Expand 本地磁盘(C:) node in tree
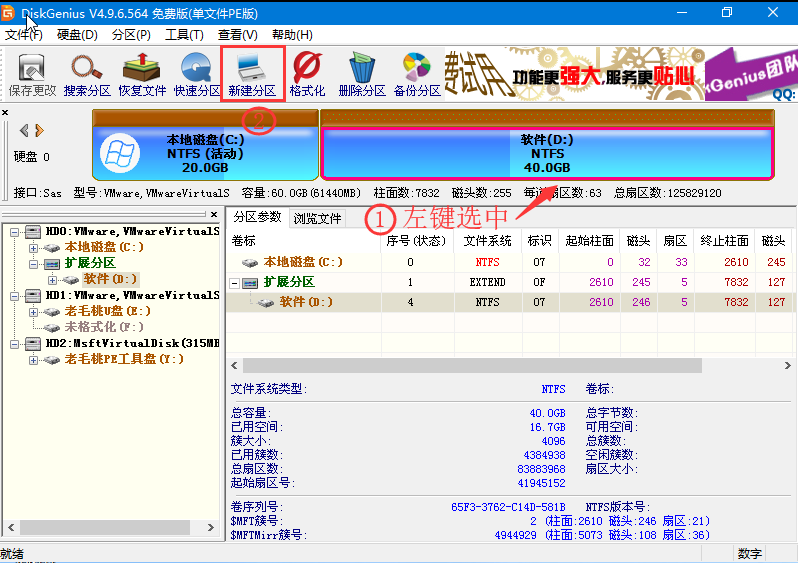Viewport: 798px width, 563px height. coord(33,248)
